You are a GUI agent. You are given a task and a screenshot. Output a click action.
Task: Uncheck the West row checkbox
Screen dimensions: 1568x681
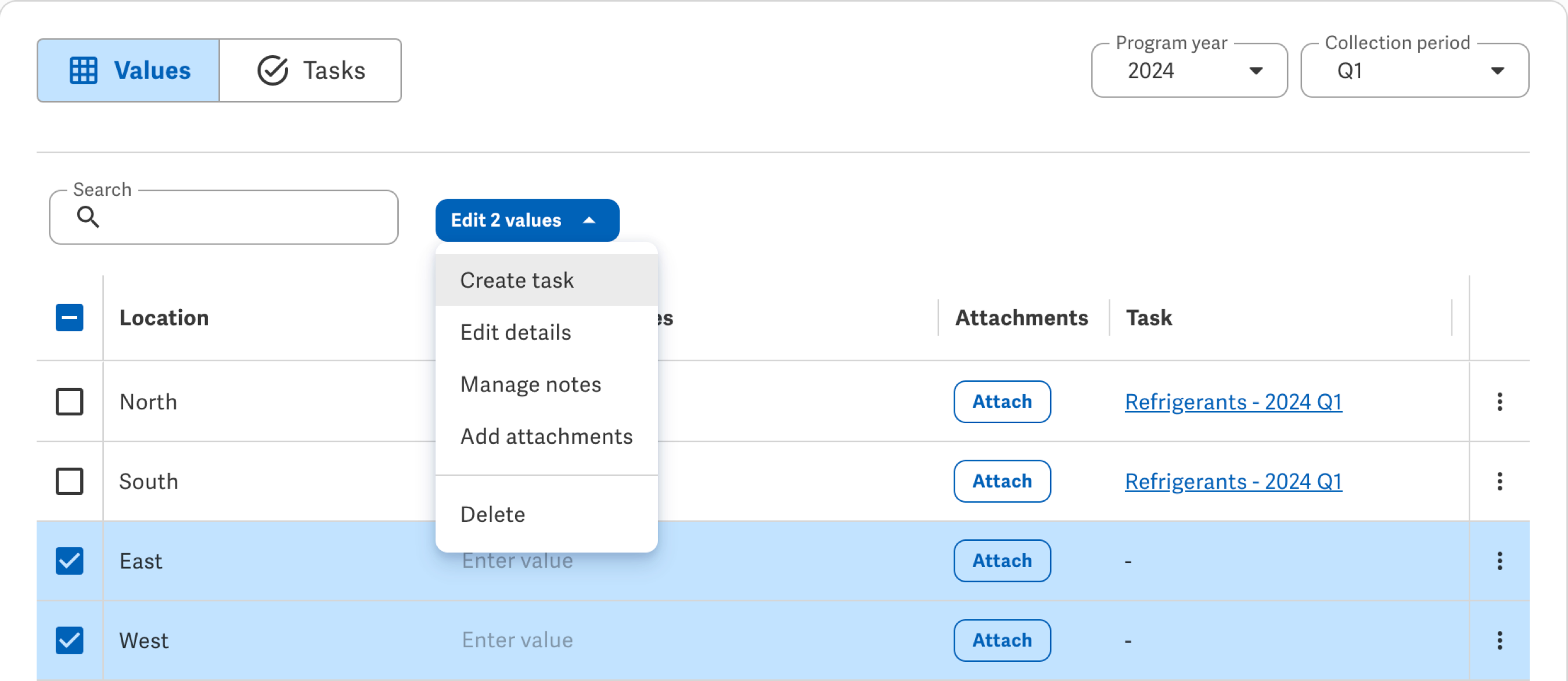69,640
